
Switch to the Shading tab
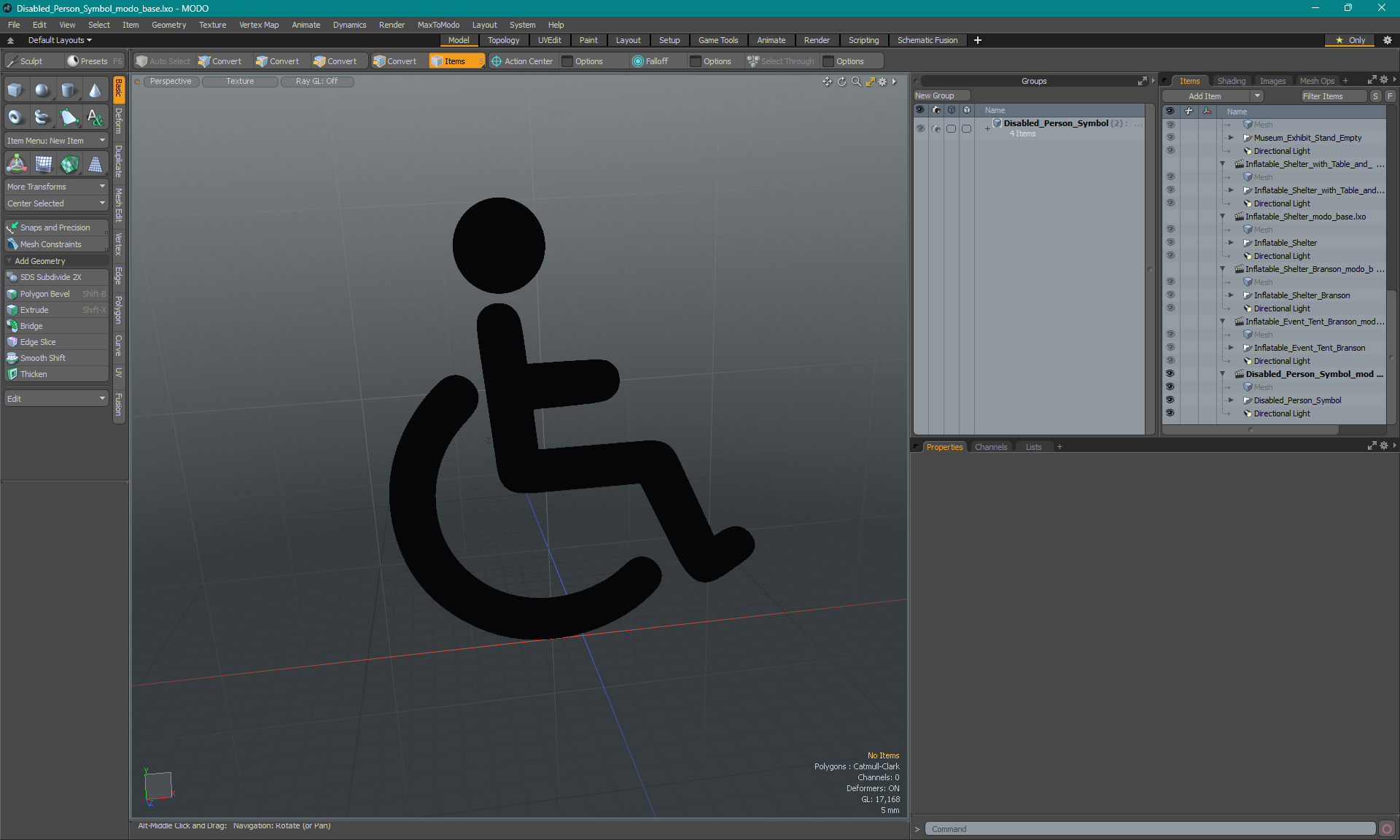pos(1232,81)
